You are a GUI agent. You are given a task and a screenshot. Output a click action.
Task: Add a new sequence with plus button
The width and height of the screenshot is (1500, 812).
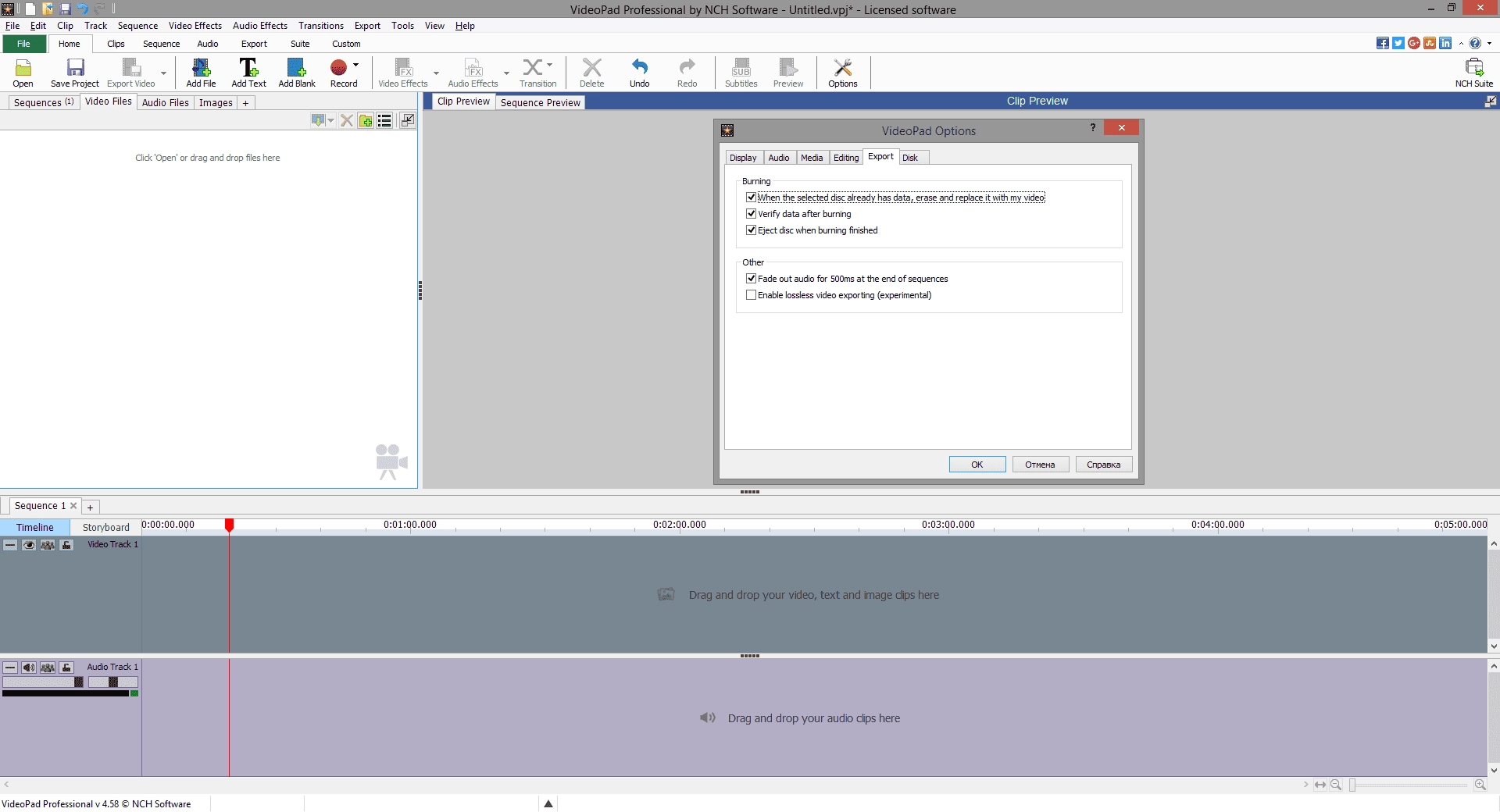pyautogui.click(x=90, y=507)
